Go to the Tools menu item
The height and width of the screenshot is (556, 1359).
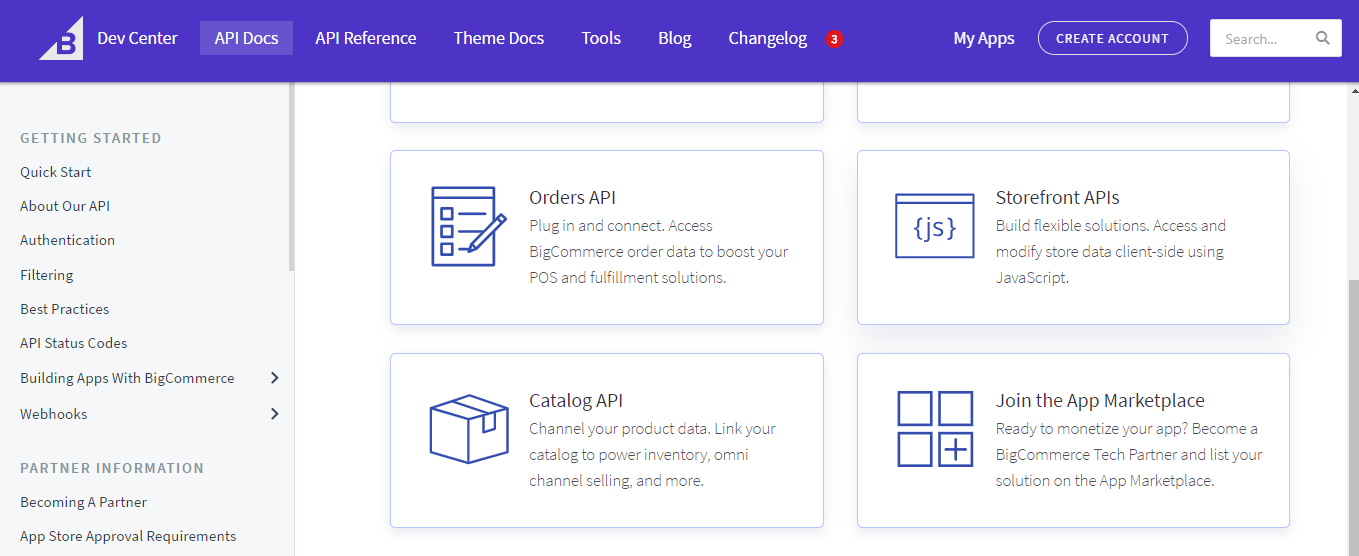click(601, 38)
